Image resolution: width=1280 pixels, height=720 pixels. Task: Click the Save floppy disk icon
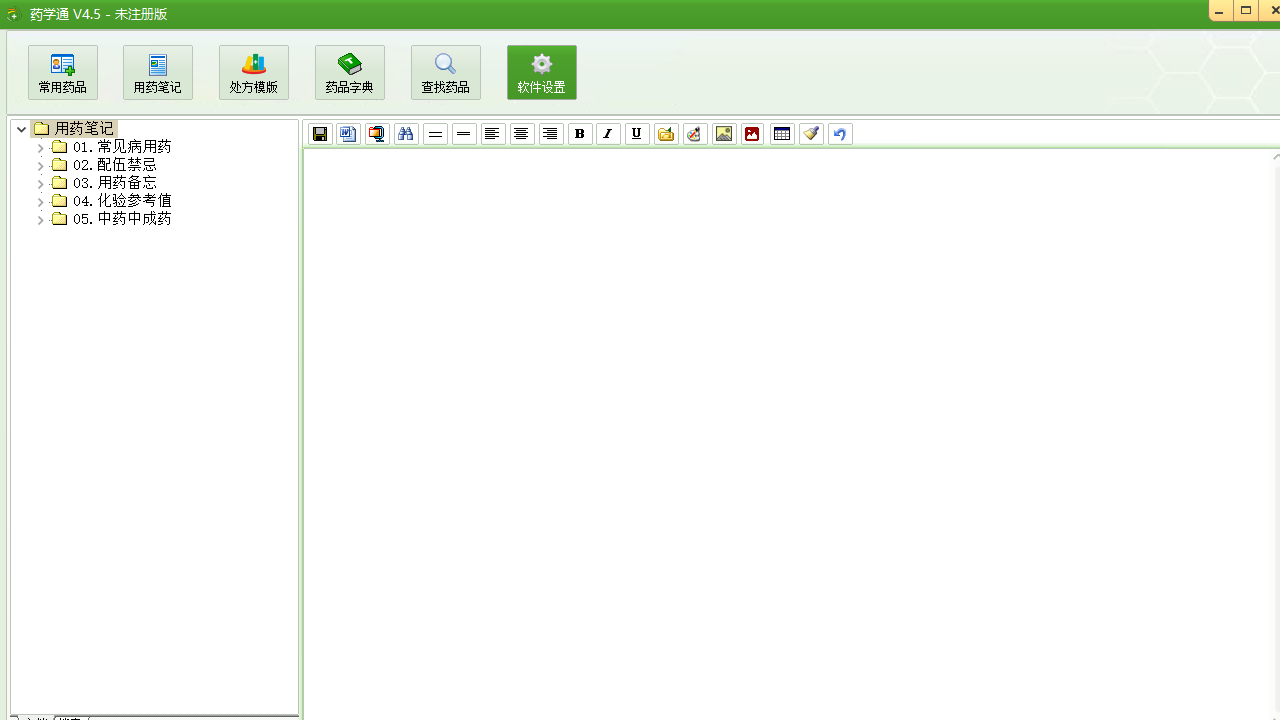point(320,134)
